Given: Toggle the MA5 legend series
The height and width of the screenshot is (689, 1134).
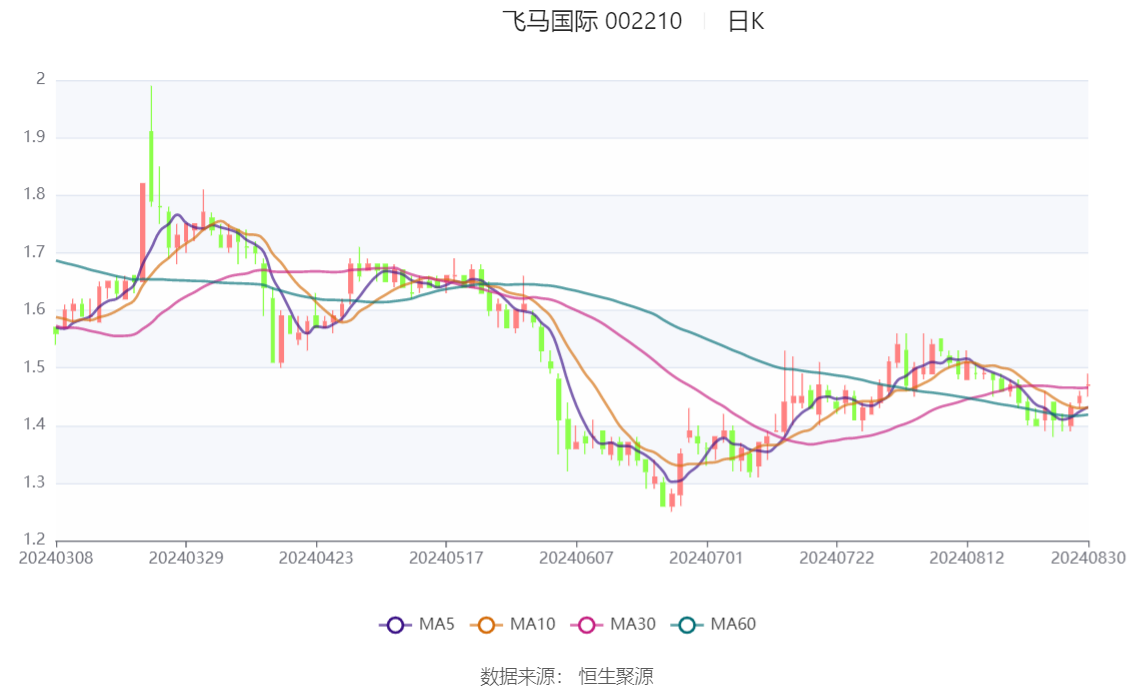Looking at the screenshot, I should (417, 625).
